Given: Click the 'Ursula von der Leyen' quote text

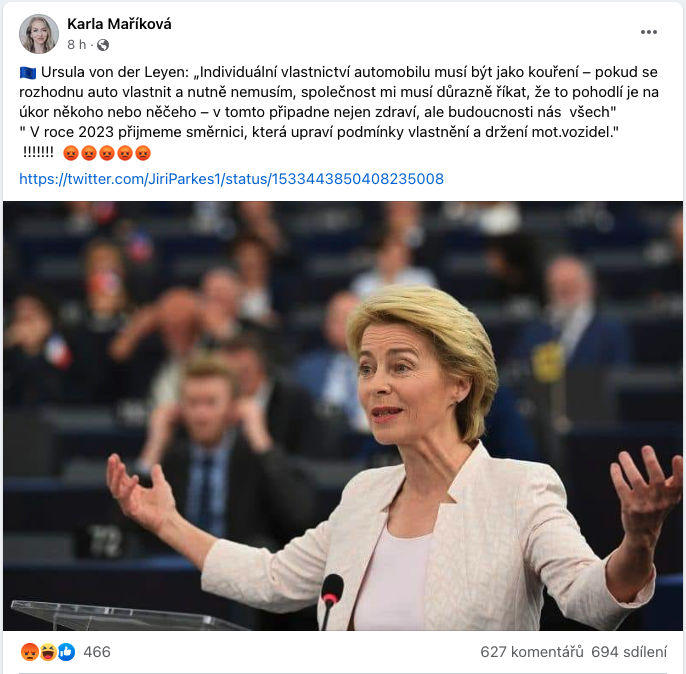Looking at the screenshot, I should (115, 72).
